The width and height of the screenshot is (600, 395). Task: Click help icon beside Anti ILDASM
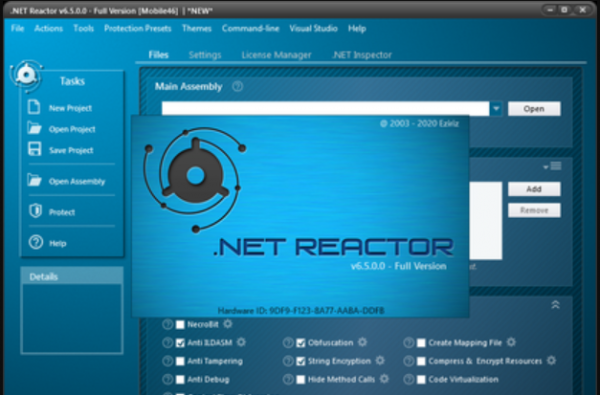pyautogui.click(x=167, y=343)
